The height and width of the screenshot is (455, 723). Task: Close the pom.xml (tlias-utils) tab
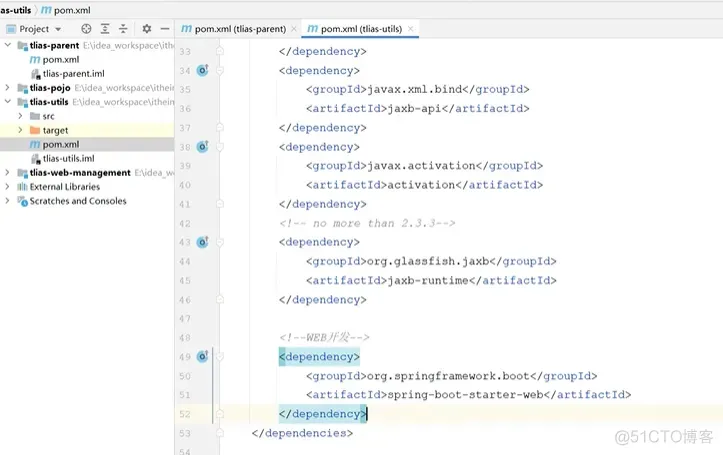click(410, 29)
